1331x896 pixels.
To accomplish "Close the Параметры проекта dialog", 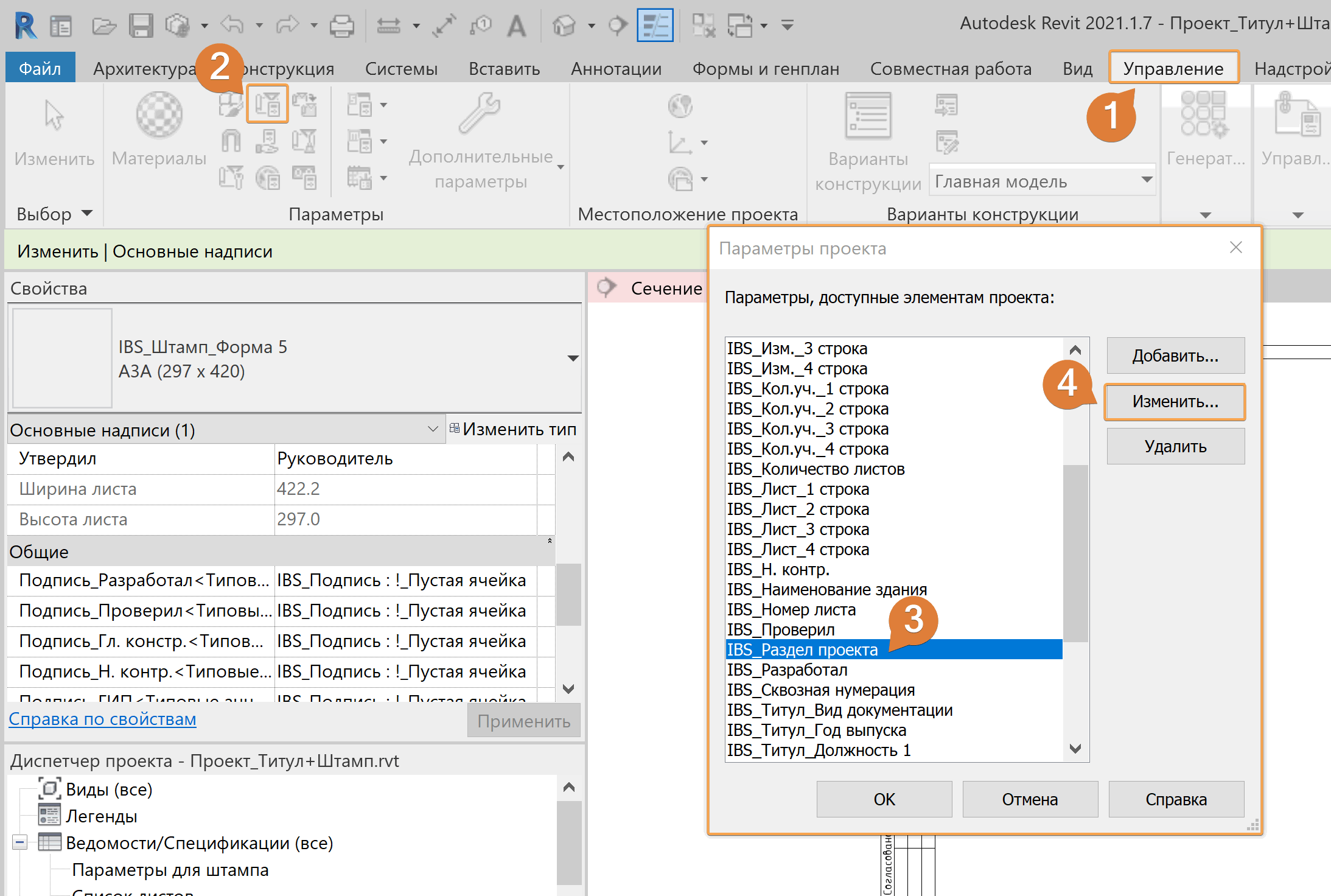I will [x=1235, y=247].
